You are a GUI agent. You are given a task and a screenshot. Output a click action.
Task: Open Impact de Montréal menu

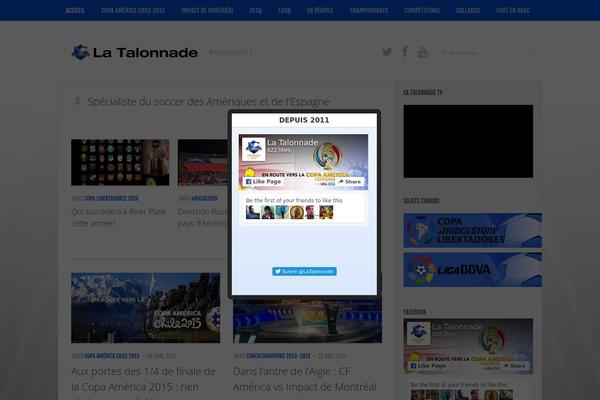coord(207,11)
